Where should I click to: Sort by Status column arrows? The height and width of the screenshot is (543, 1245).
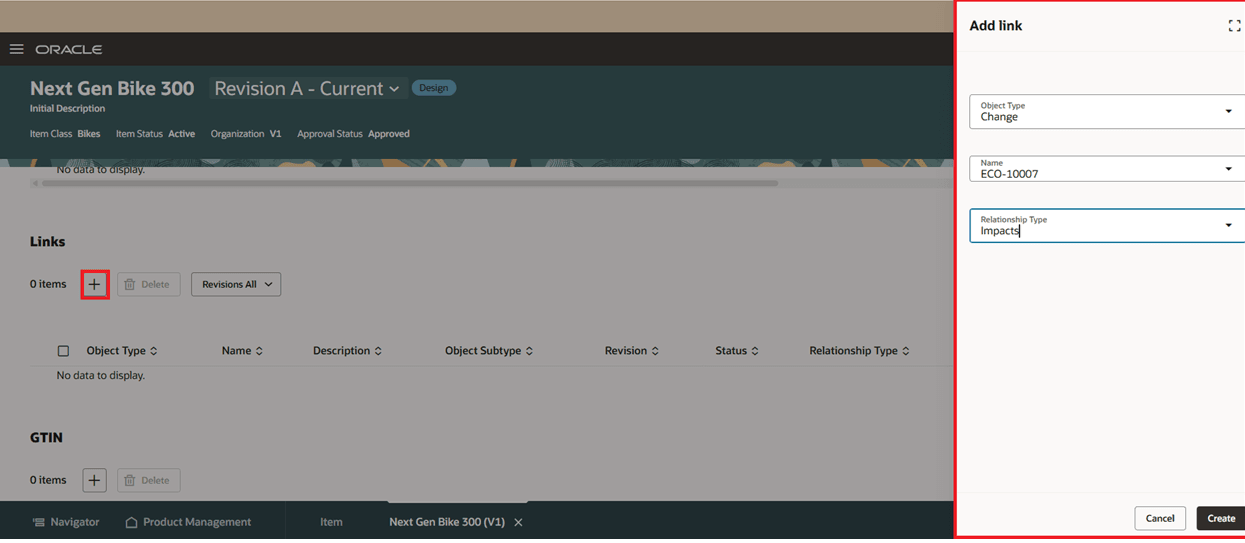click(755, 351)
